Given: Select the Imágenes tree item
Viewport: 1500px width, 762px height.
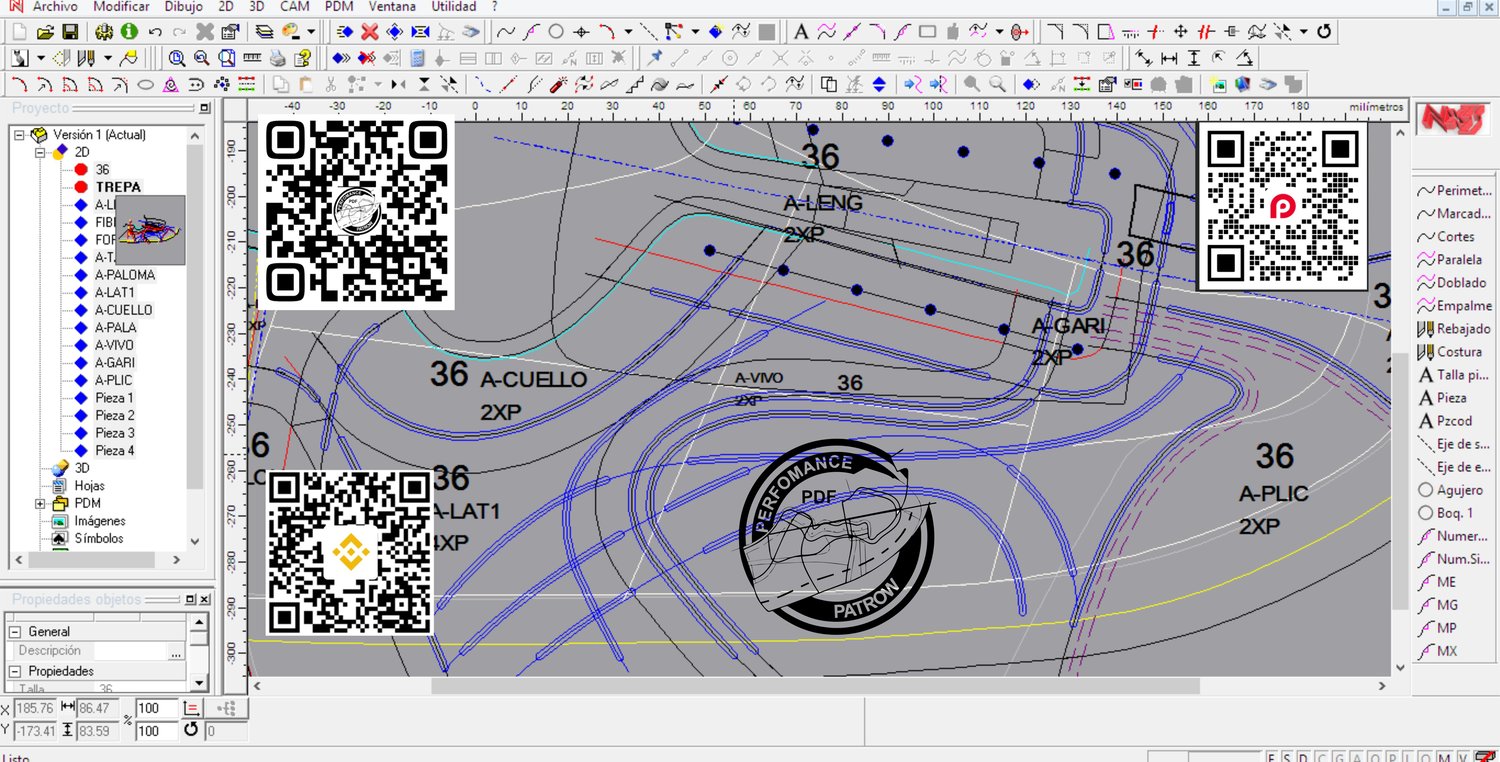Looking at the screenshot, I should tap(100, 521).
